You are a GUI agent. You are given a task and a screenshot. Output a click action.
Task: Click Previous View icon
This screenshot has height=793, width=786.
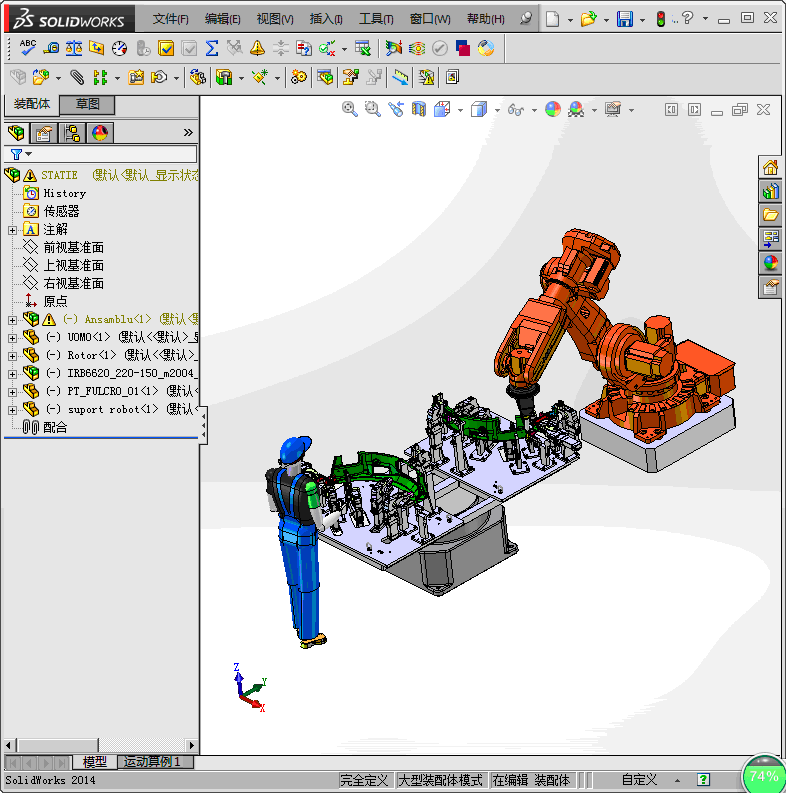(x=396, y=109)
